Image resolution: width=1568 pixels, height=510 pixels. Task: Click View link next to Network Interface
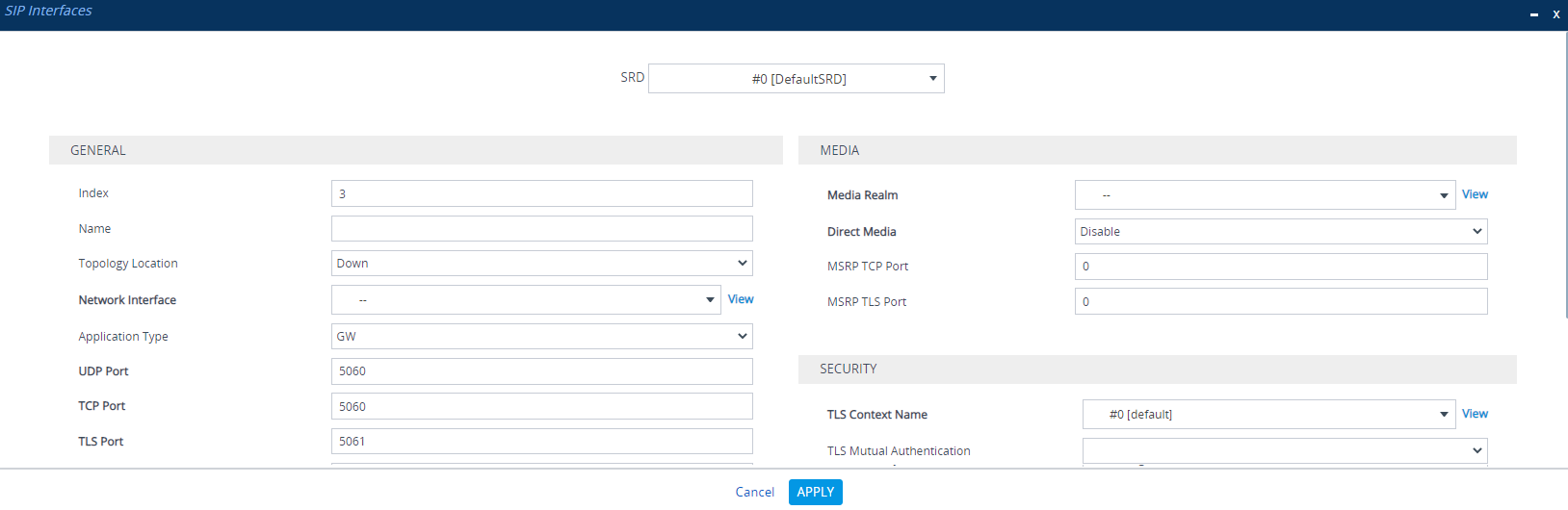tap(741, 299)
